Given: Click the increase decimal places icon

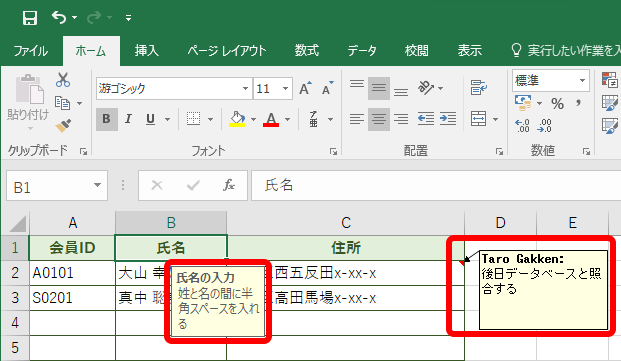Looking at the screenshot, I should [523, 126].
